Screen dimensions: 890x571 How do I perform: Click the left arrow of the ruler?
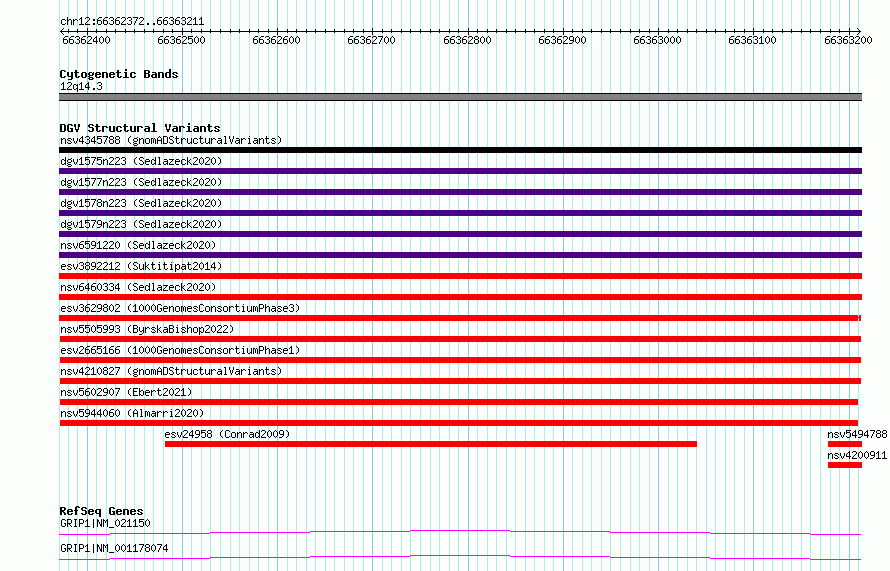click(61, 31)
